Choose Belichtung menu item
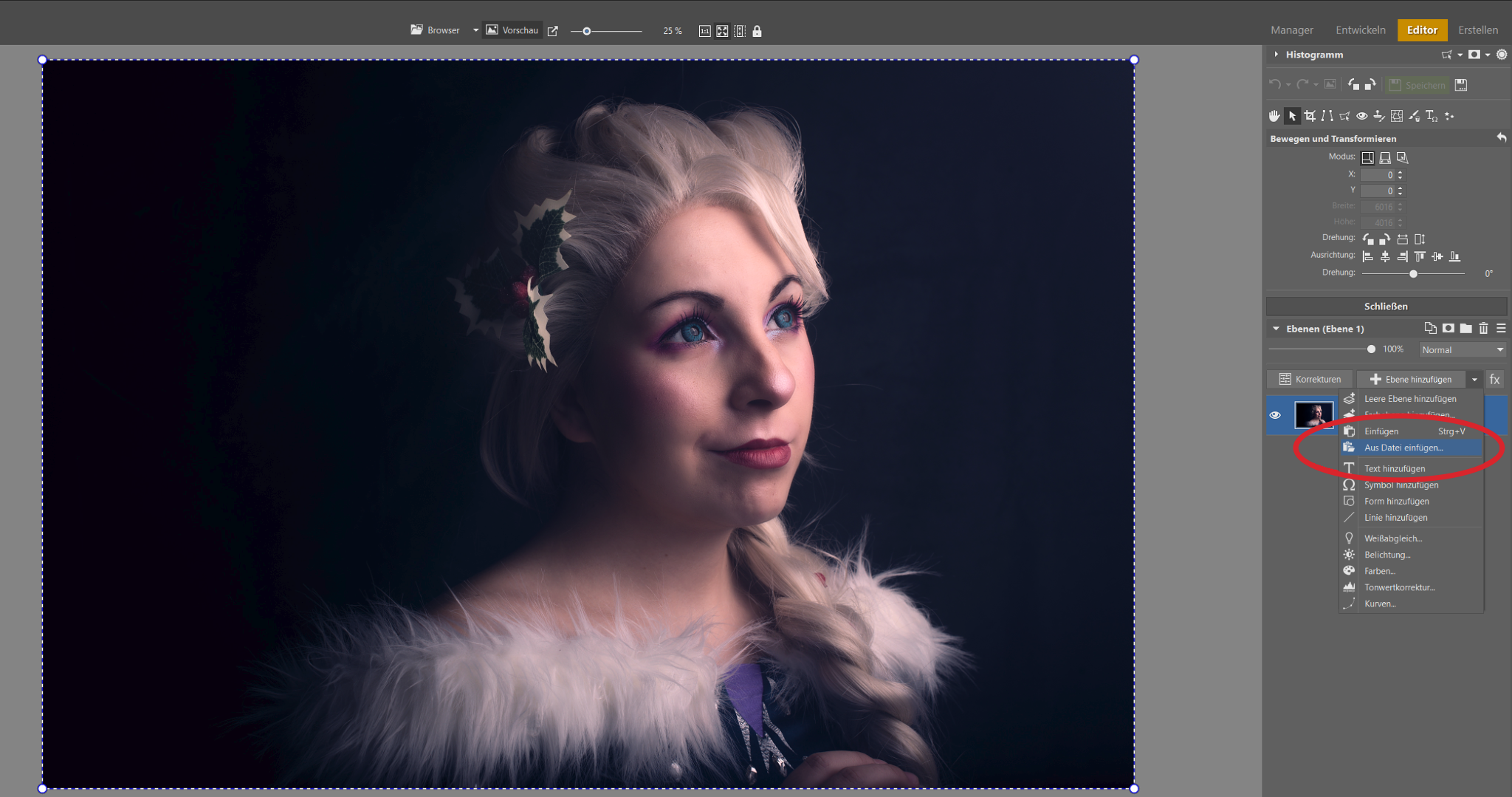Viewport: 1512px width, 797px height. (1412, 555)
